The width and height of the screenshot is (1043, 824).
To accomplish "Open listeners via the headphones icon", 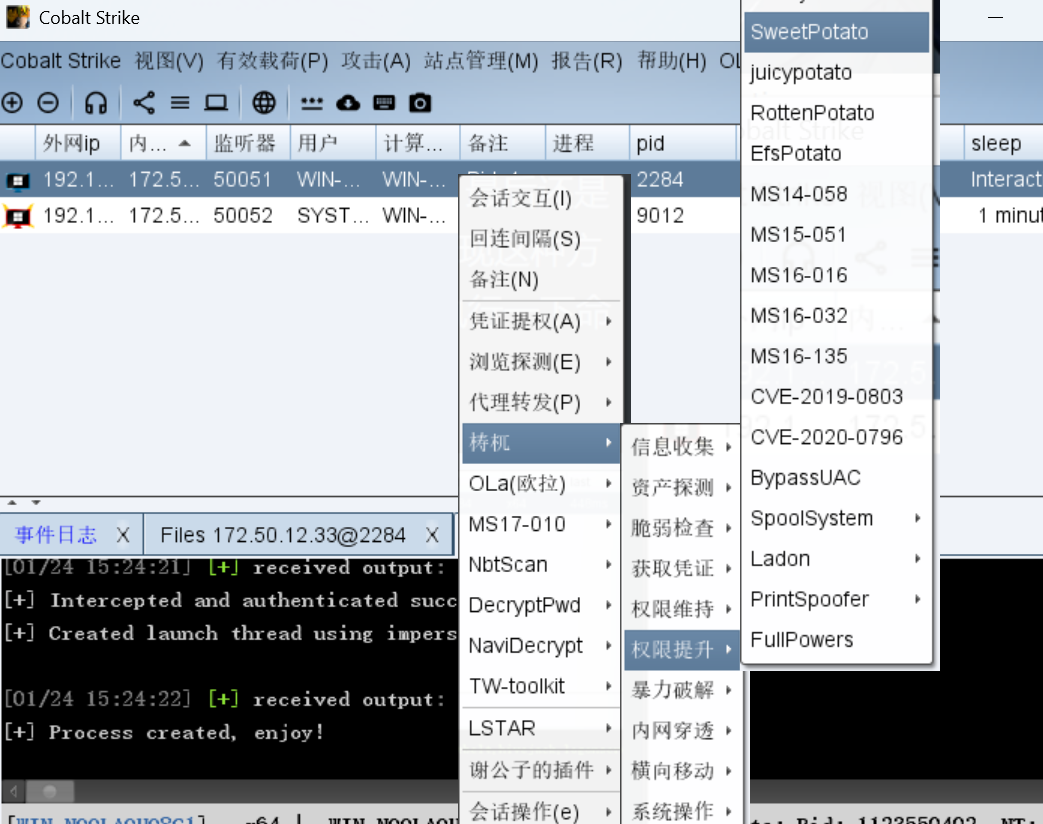I will pyautogui.click(x=96, y=102).
